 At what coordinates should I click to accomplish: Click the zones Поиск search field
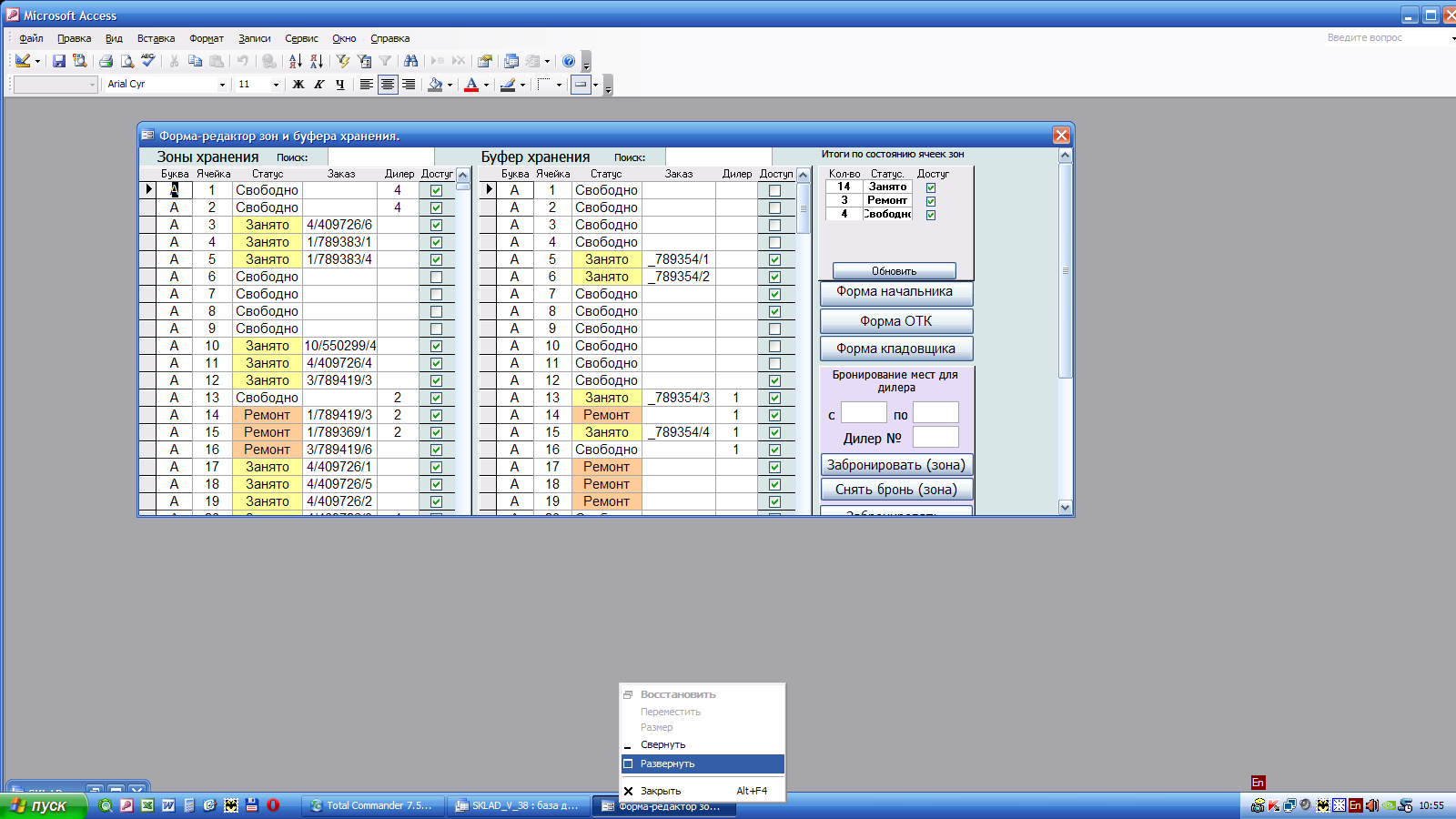[380, 157]
